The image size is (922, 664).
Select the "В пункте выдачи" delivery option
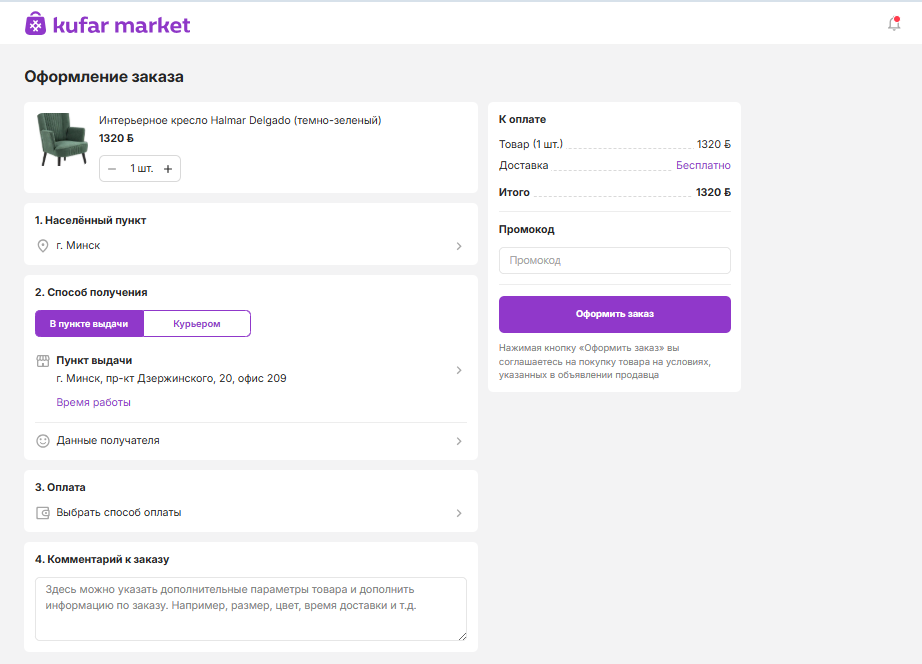click(89, 323)
